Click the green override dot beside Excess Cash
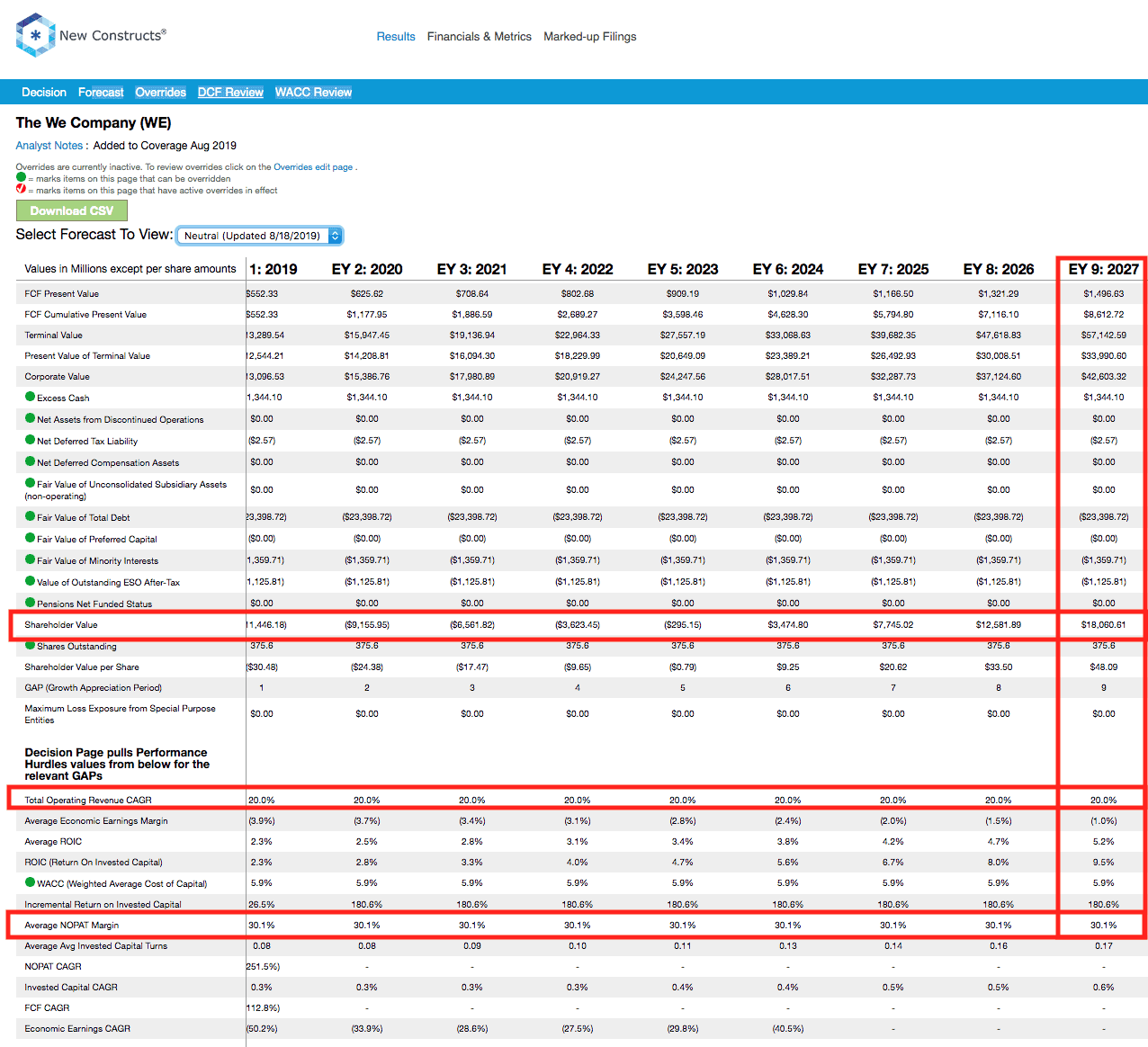The width and height of the screenshot is (1148, 1047). coord(31,397)
